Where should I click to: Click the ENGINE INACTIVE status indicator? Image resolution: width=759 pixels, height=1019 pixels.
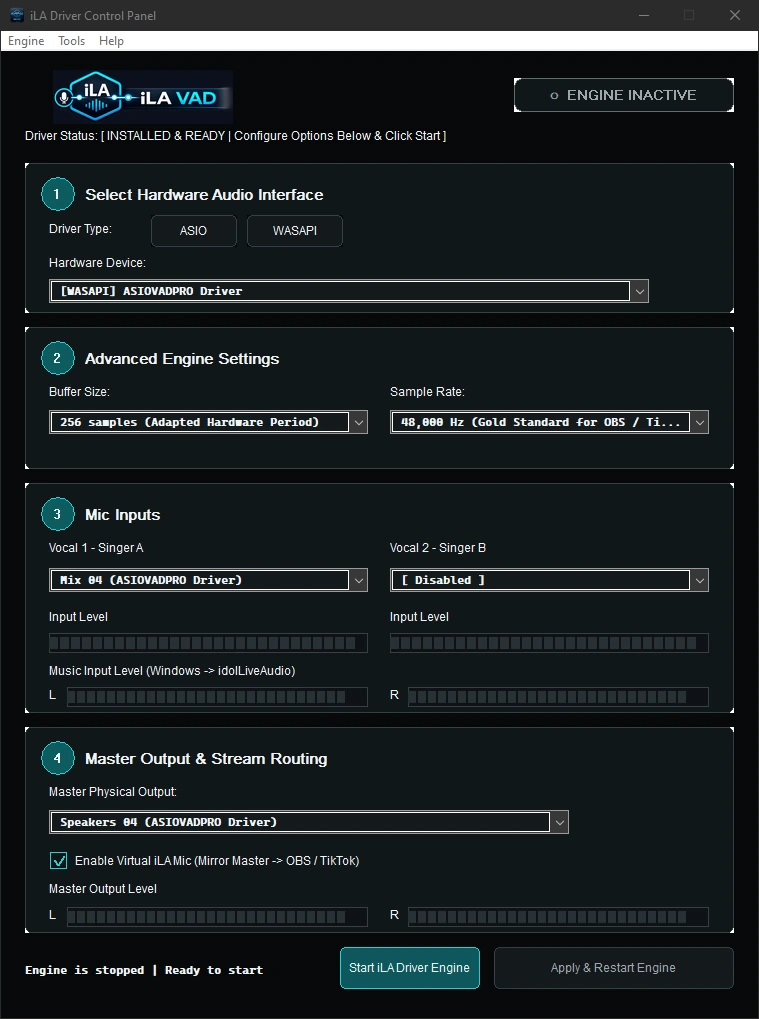[x=624, y=95]
